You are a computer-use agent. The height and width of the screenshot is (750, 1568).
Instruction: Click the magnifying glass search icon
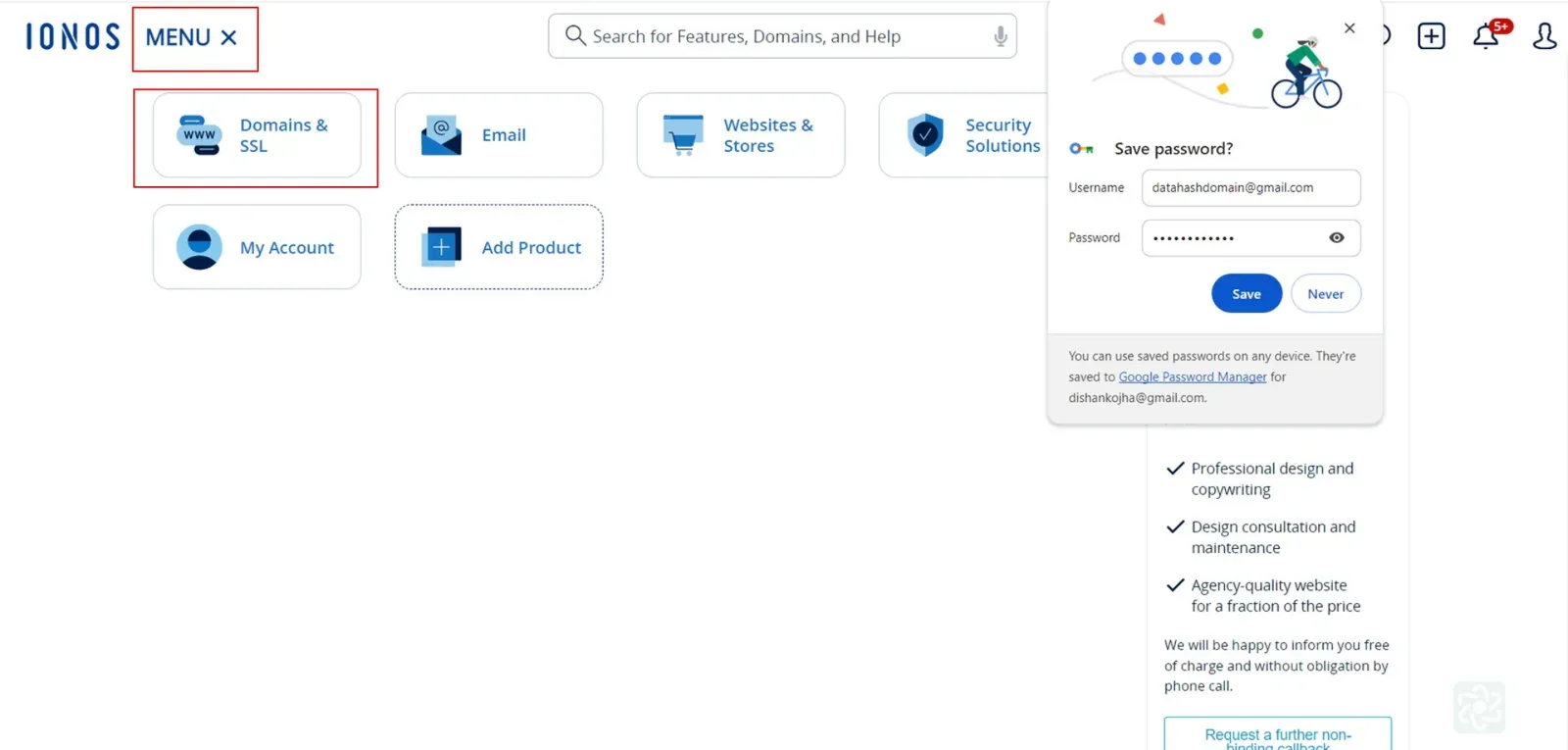pyautogui.click(x=575, y=35)
